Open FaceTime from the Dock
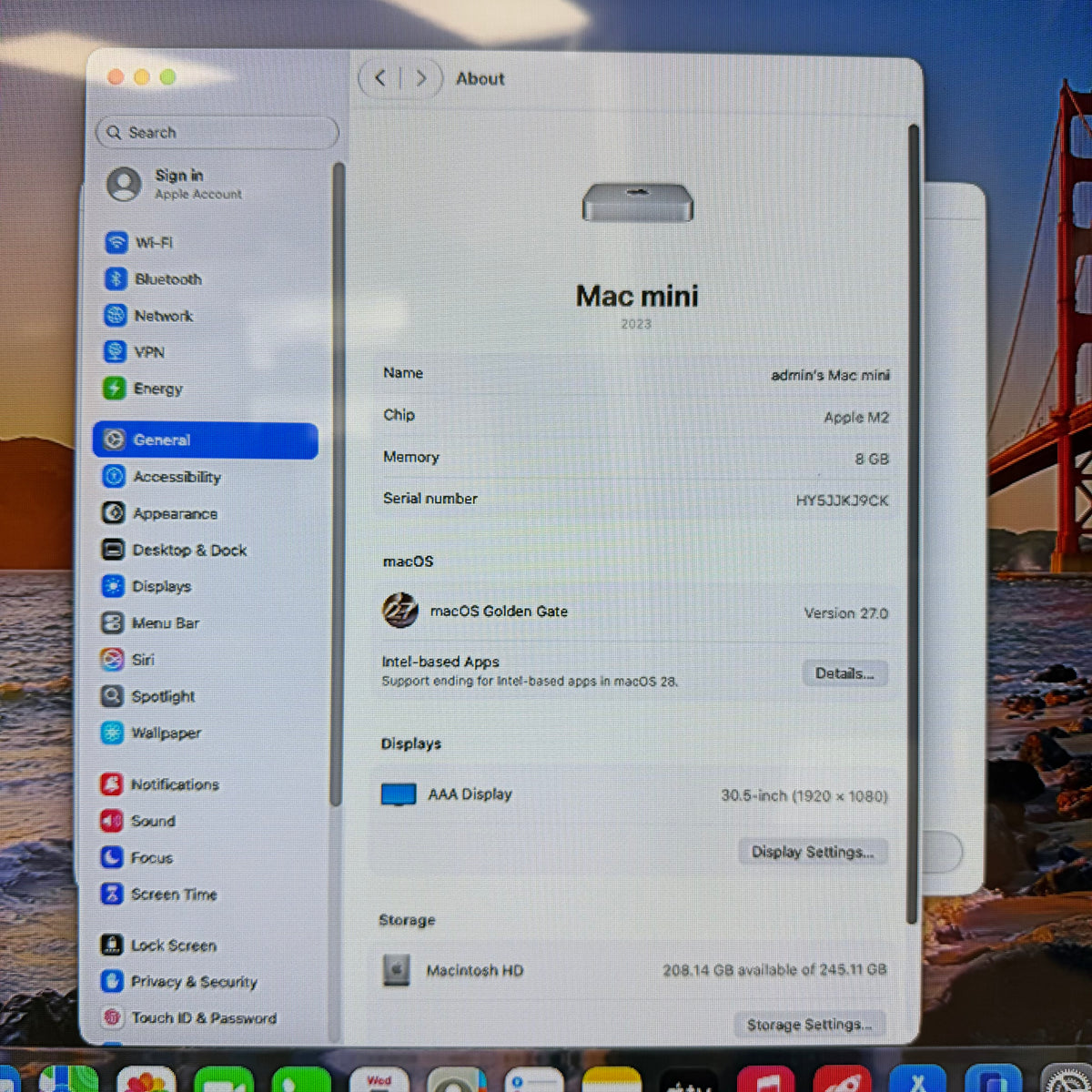This screenshot has height=1092, width=1092. 224,1080
